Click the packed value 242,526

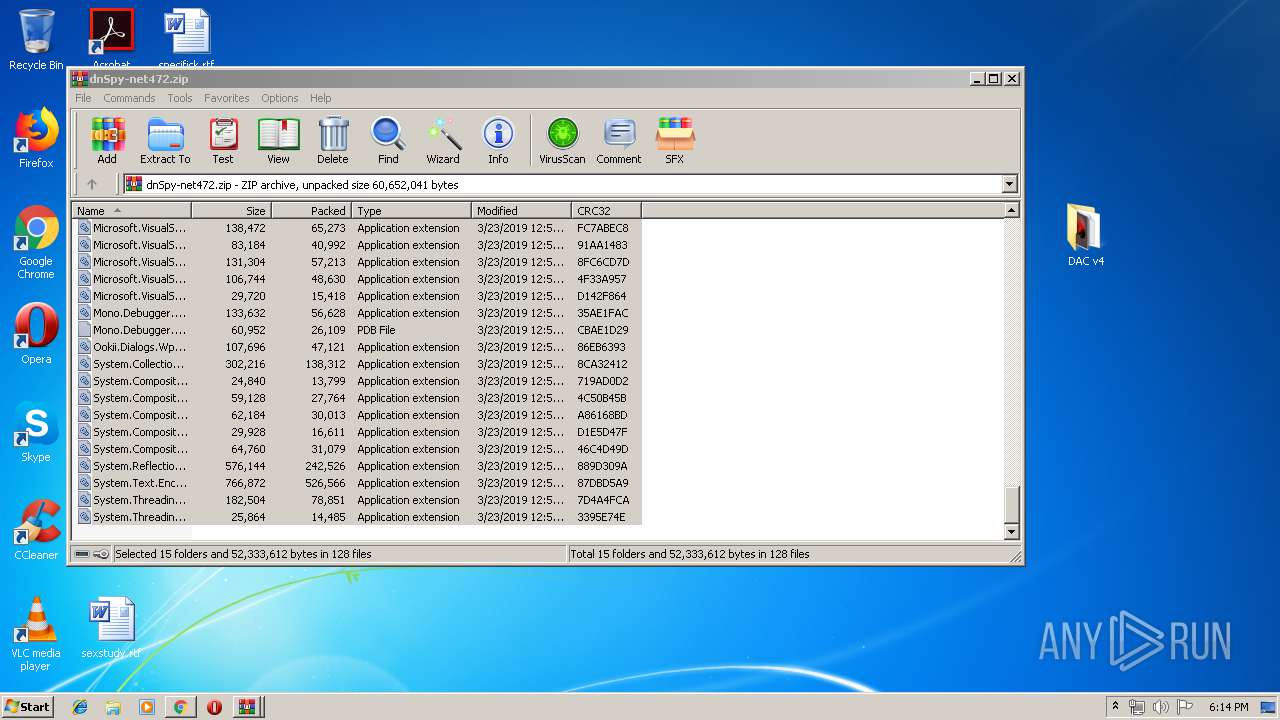pyautogui.click(x=325, y=466)
